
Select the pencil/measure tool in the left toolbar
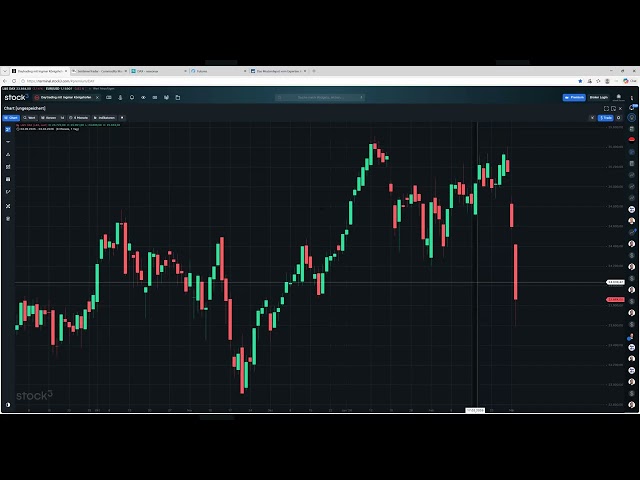click(x=8, y=191)
